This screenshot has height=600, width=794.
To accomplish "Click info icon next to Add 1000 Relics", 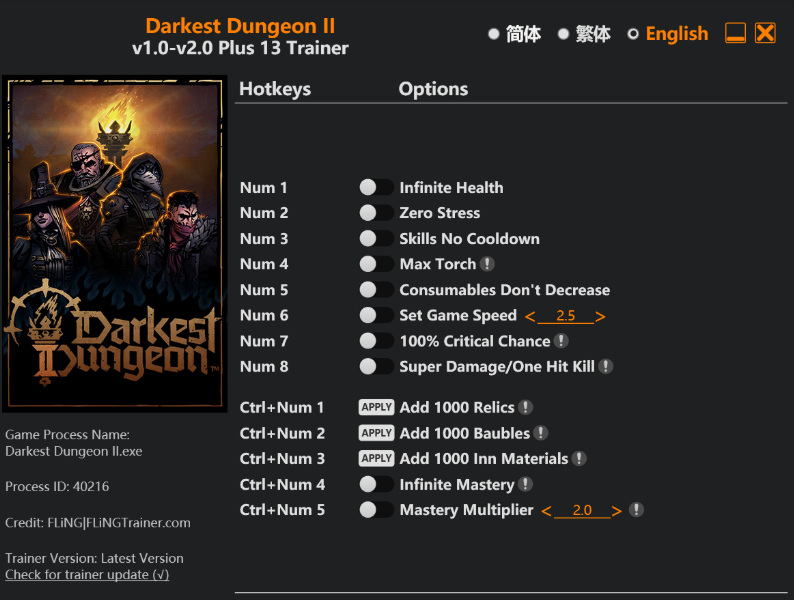I will click(x=525, y=407).
